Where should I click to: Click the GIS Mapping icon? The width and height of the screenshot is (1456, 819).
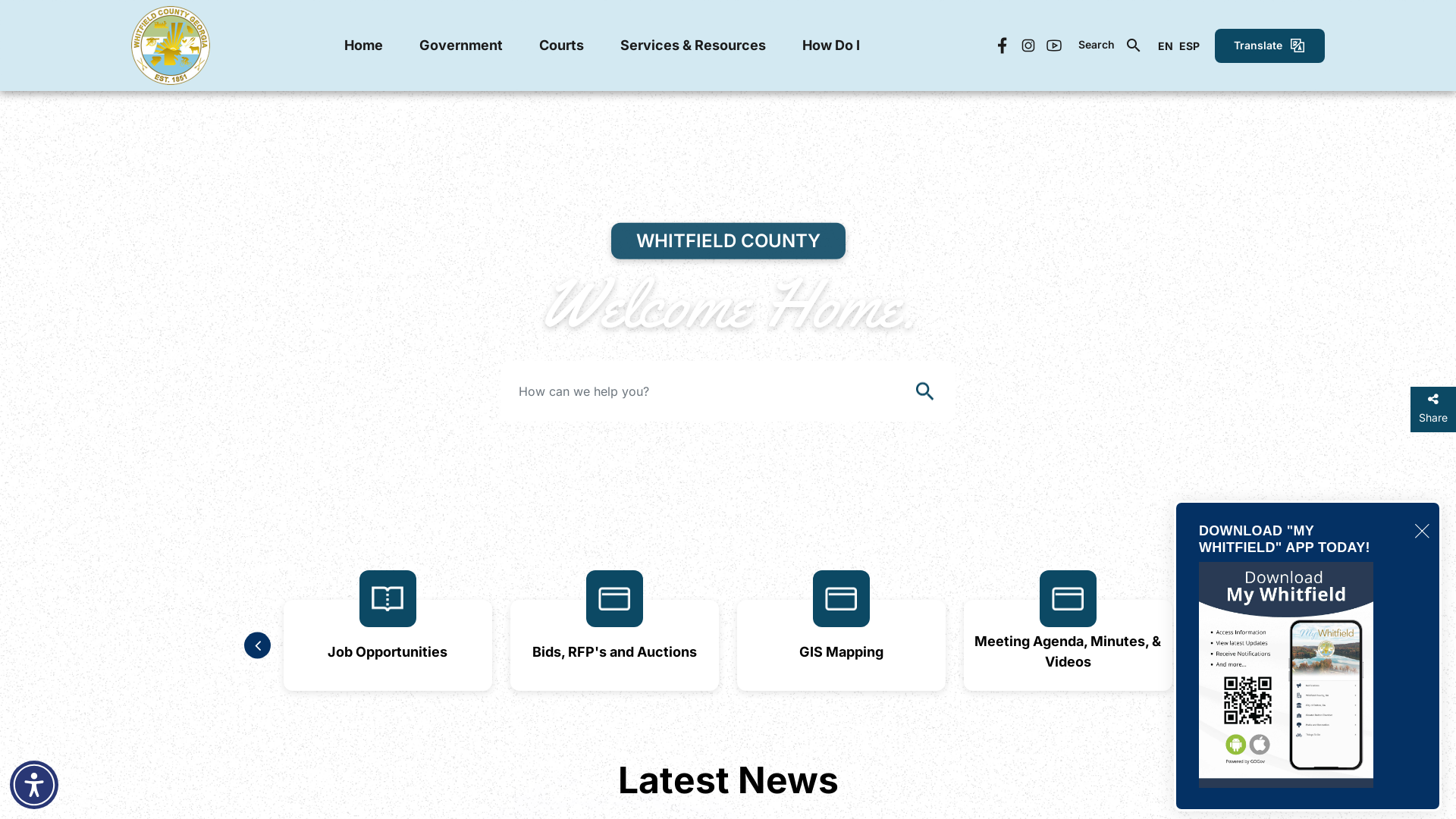(x=841, y=598)
